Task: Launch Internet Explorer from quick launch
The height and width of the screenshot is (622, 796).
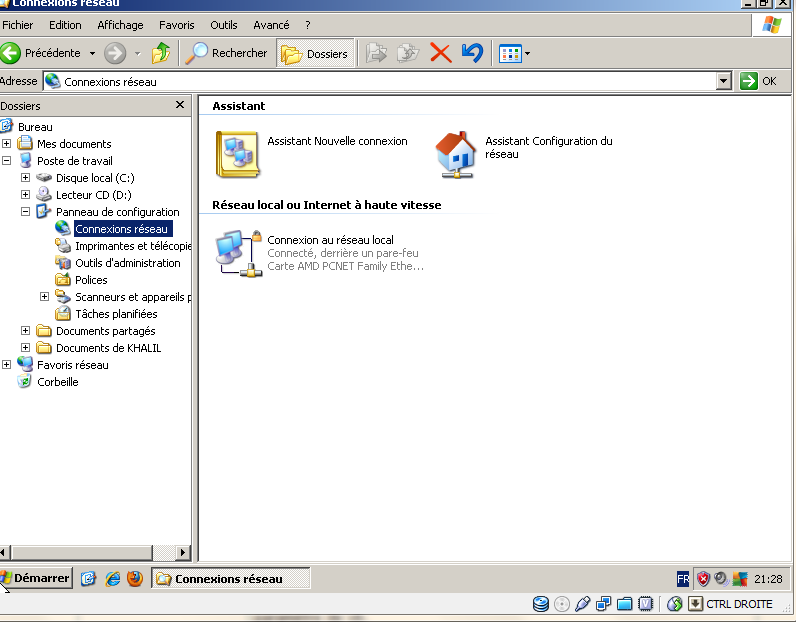Action: coord(112,578)
